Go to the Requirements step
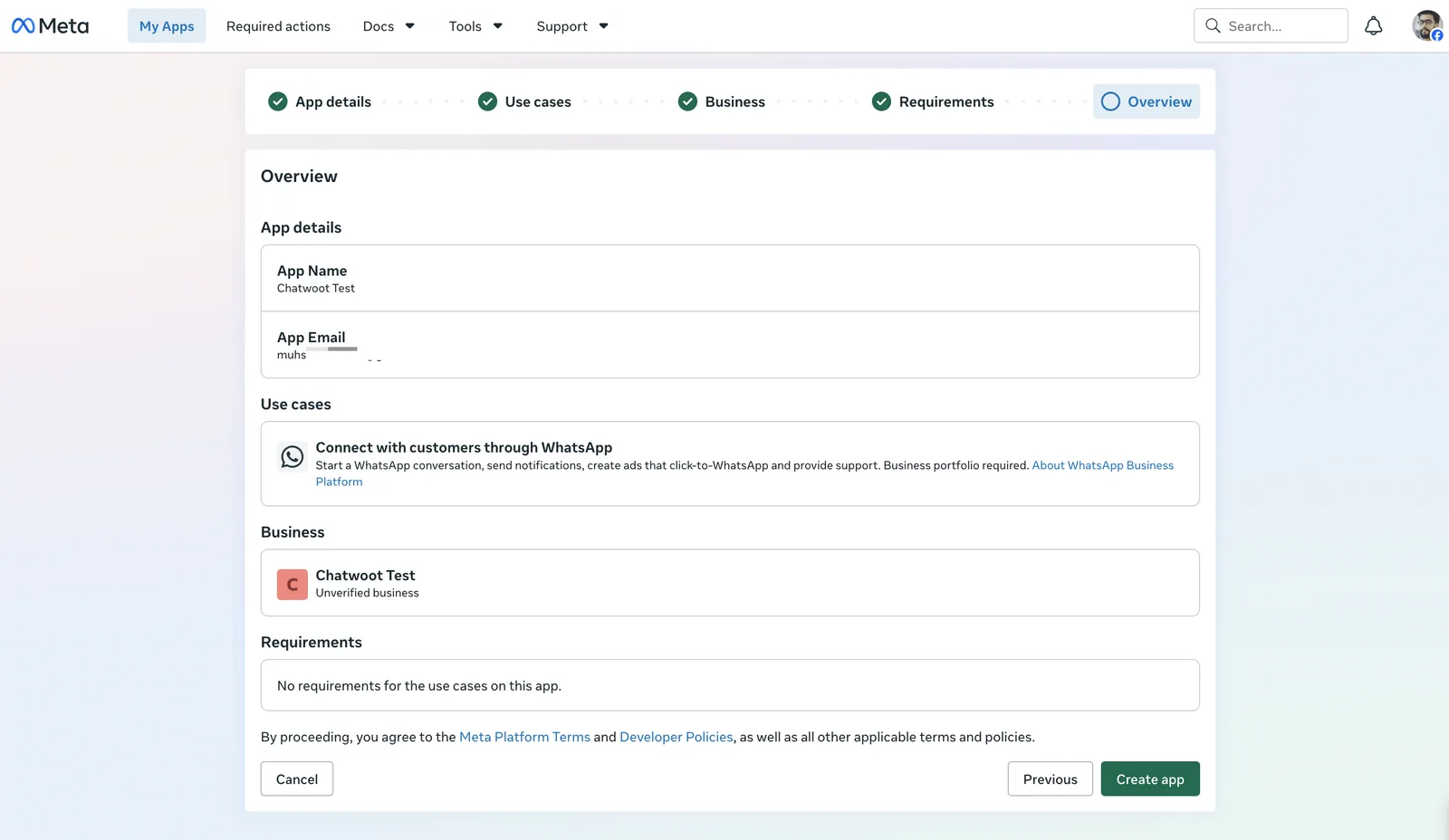1449x840 pixels. pos(933,101)
